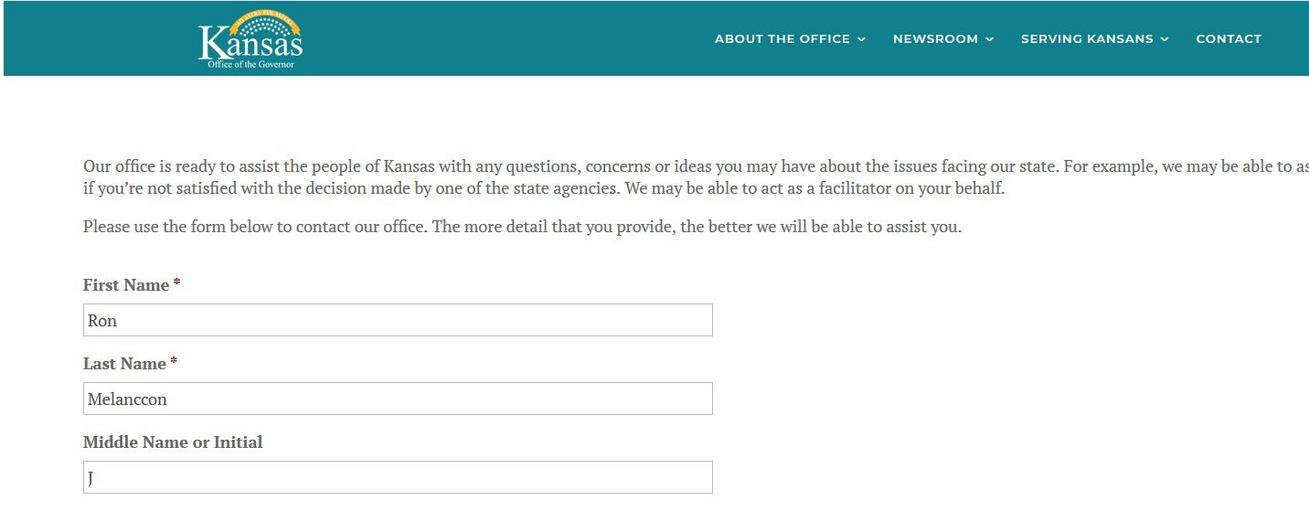
Task: Expand the Serving Kansans chevron arrow
Action: (1164, 39)
